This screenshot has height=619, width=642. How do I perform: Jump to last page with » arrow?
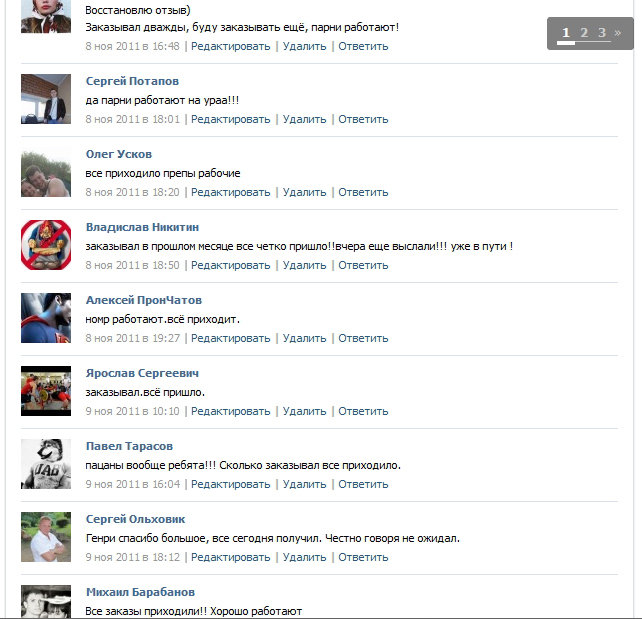(x=617, y=32)
